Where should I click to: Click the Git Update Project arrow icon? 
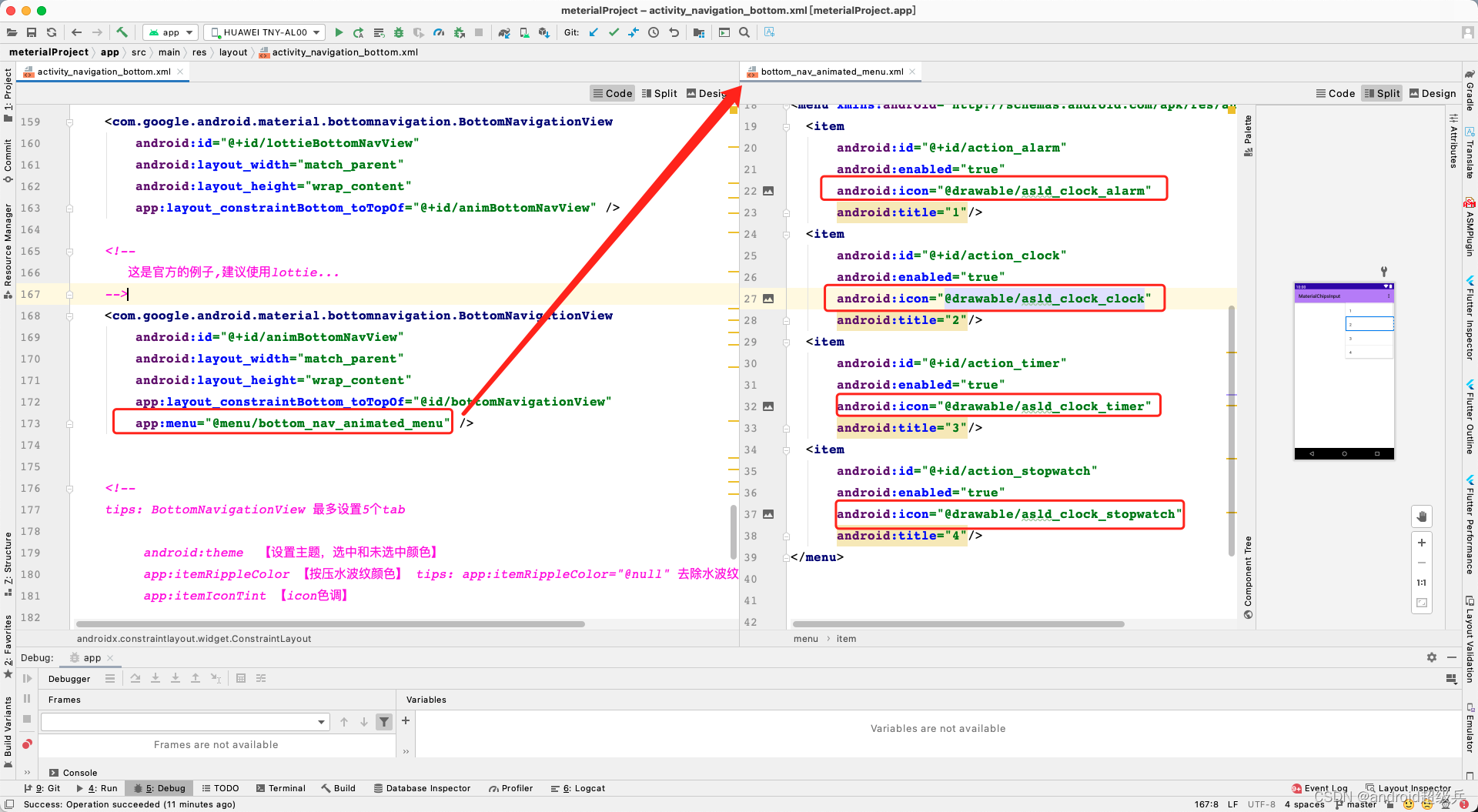[x=594, y=32]
